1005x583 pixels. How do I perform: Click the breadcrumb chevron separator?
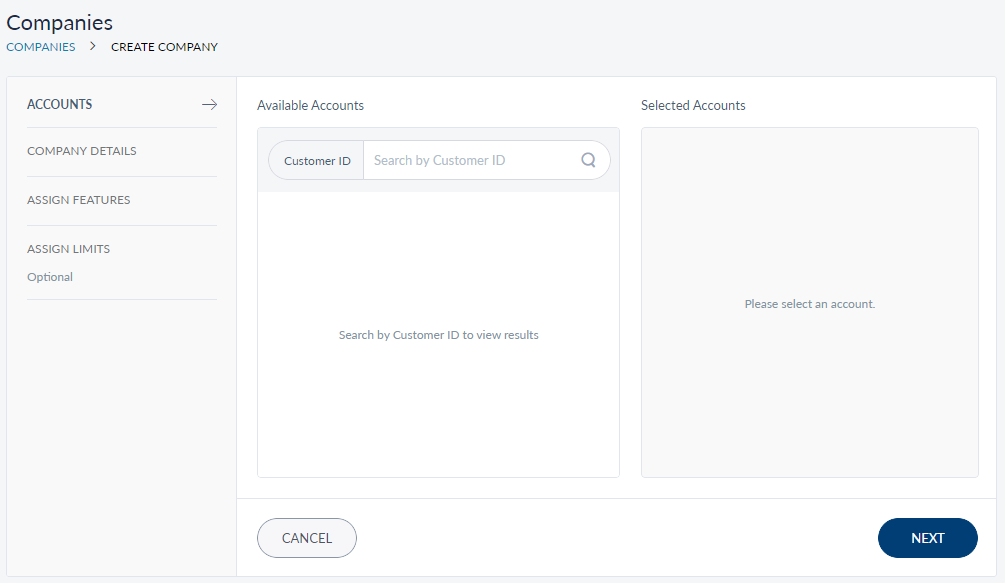tap(93, 46)
